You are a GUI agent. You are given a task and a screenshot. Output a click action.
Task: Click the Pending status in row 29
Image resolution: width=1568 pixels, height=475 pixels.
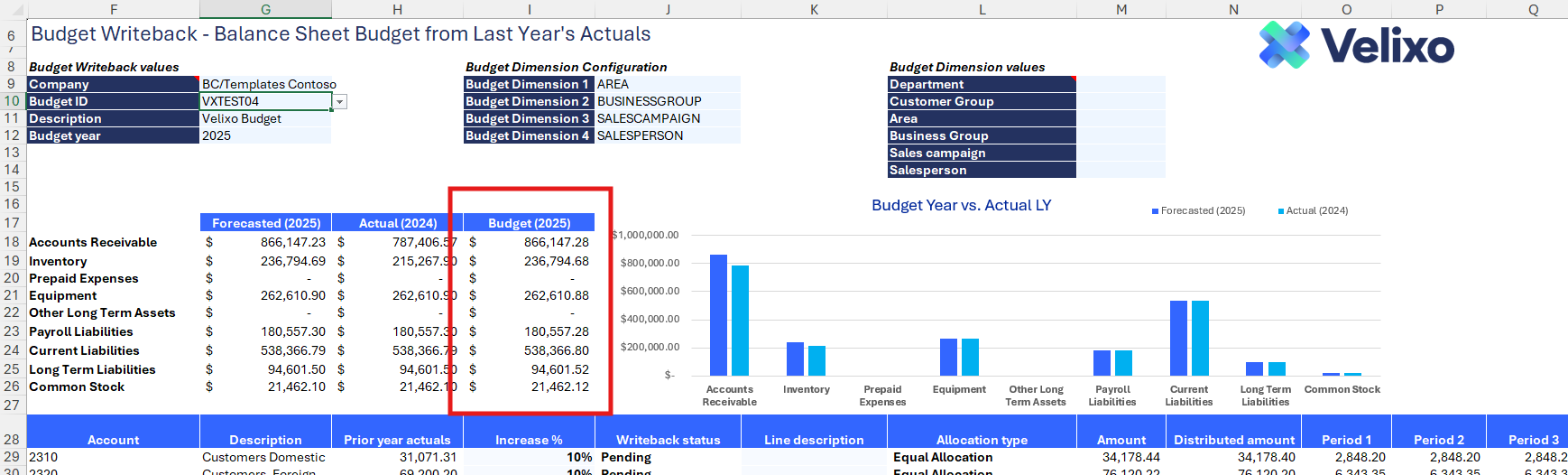[626, 457]
